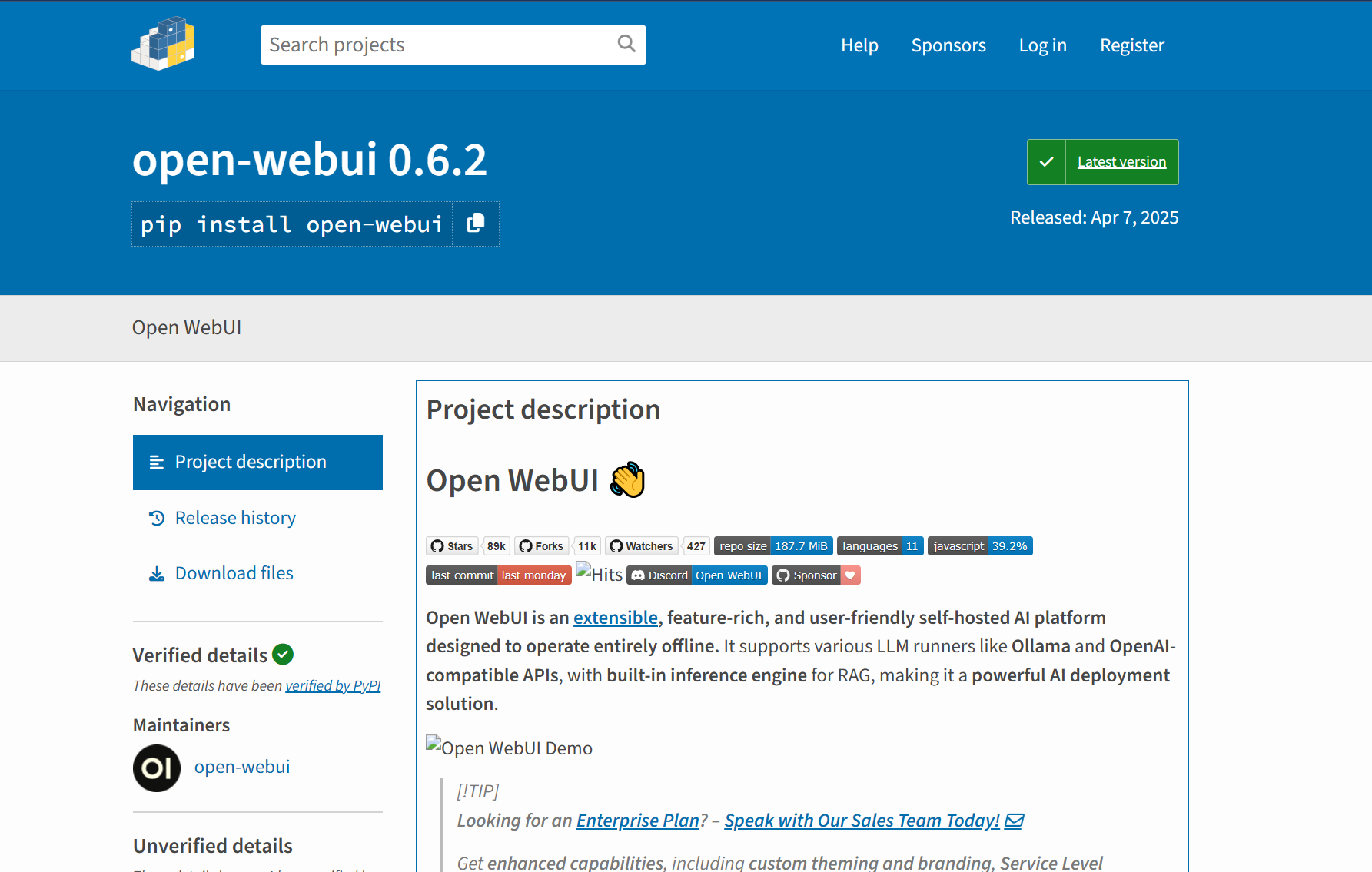1372x872 pixels.
Task: Click the Maintainers heading
Action: [181, 725]
